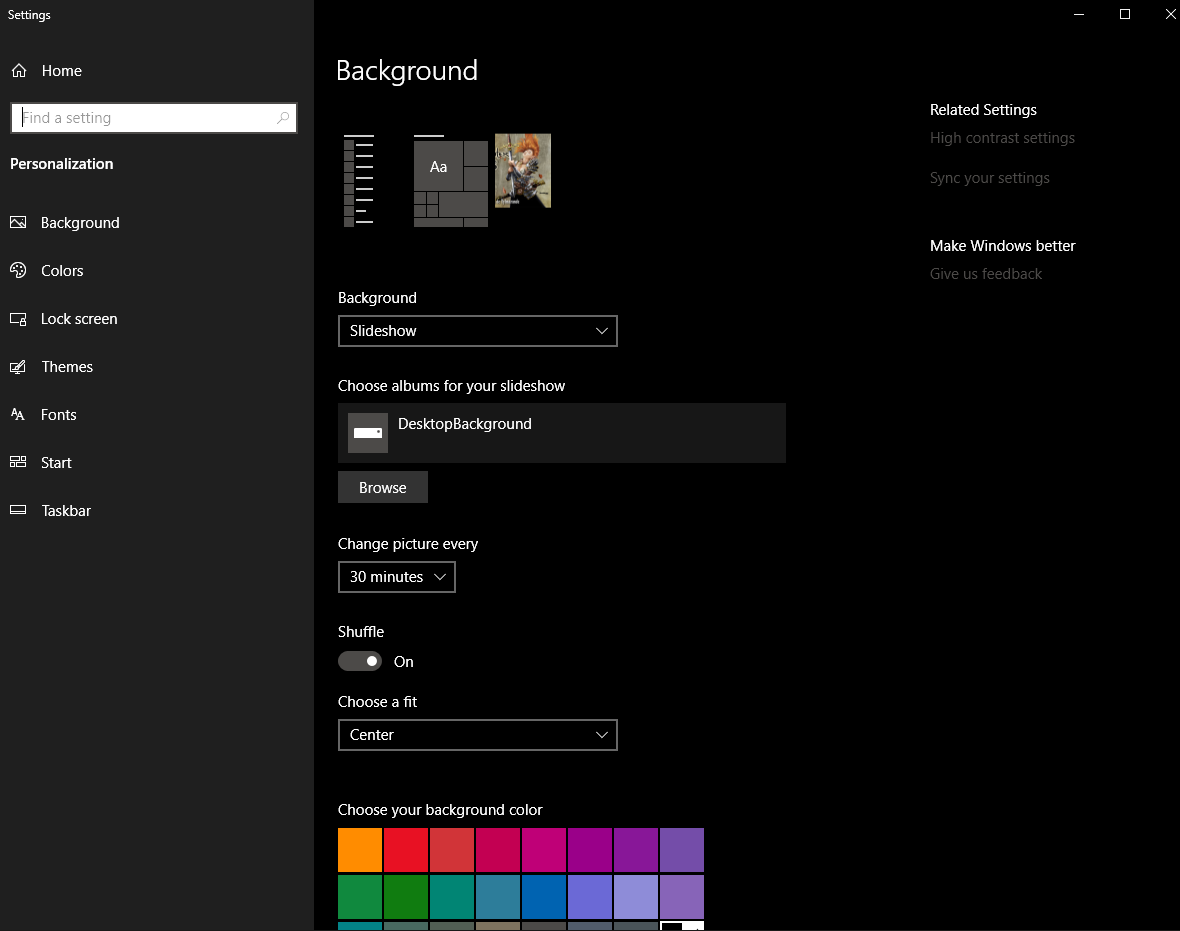Minimize the Settings window
Image resolution: width=1180 pixels, height=931 pixels.
1078,14
